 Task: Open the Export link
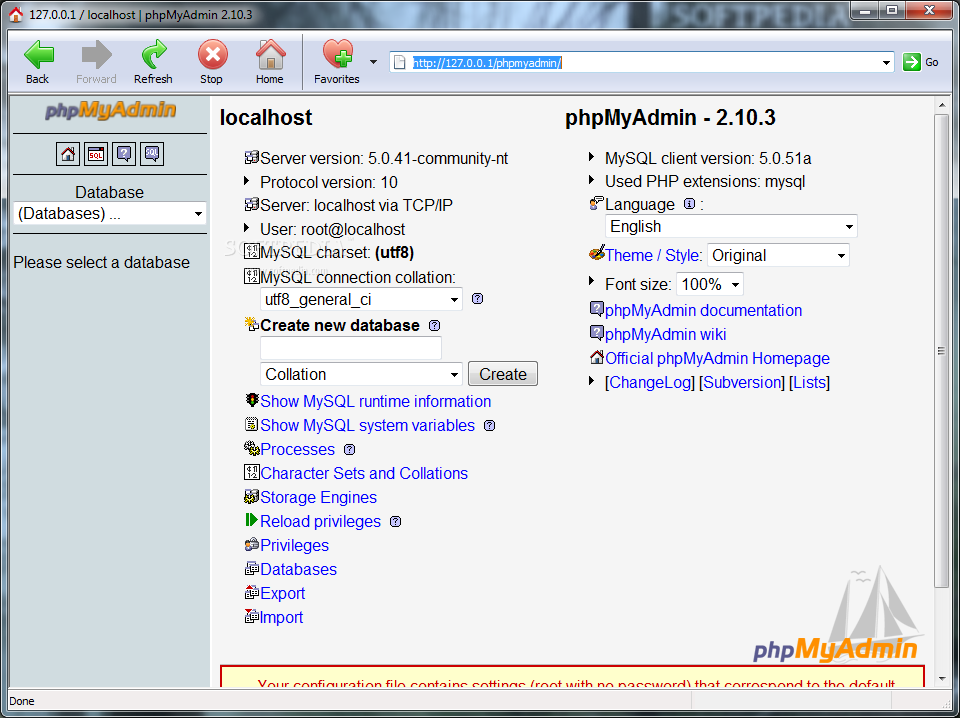(x=283, y=593)
